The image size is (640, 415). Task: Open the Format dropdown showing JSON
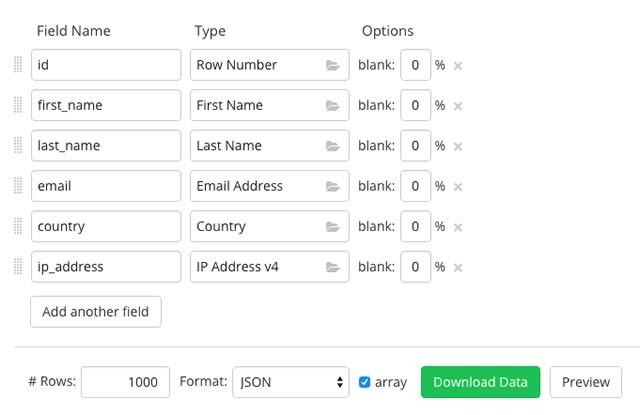[x=289, y=382]
